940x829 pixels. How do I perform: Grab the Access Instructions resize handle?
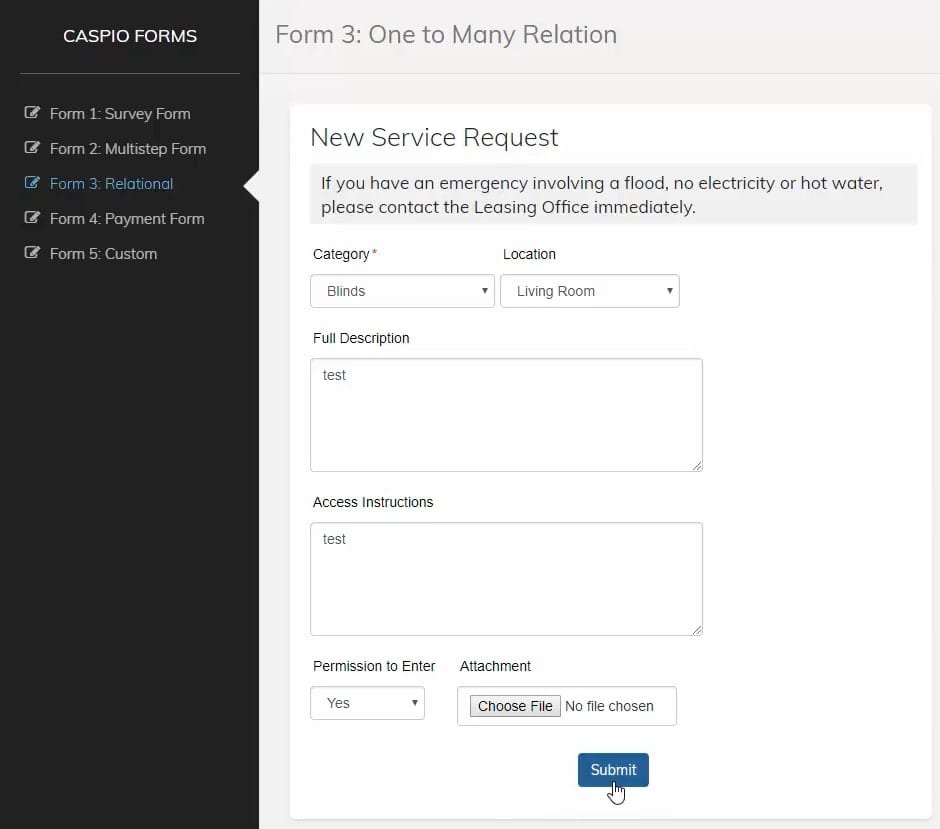(x=697, y=629)
